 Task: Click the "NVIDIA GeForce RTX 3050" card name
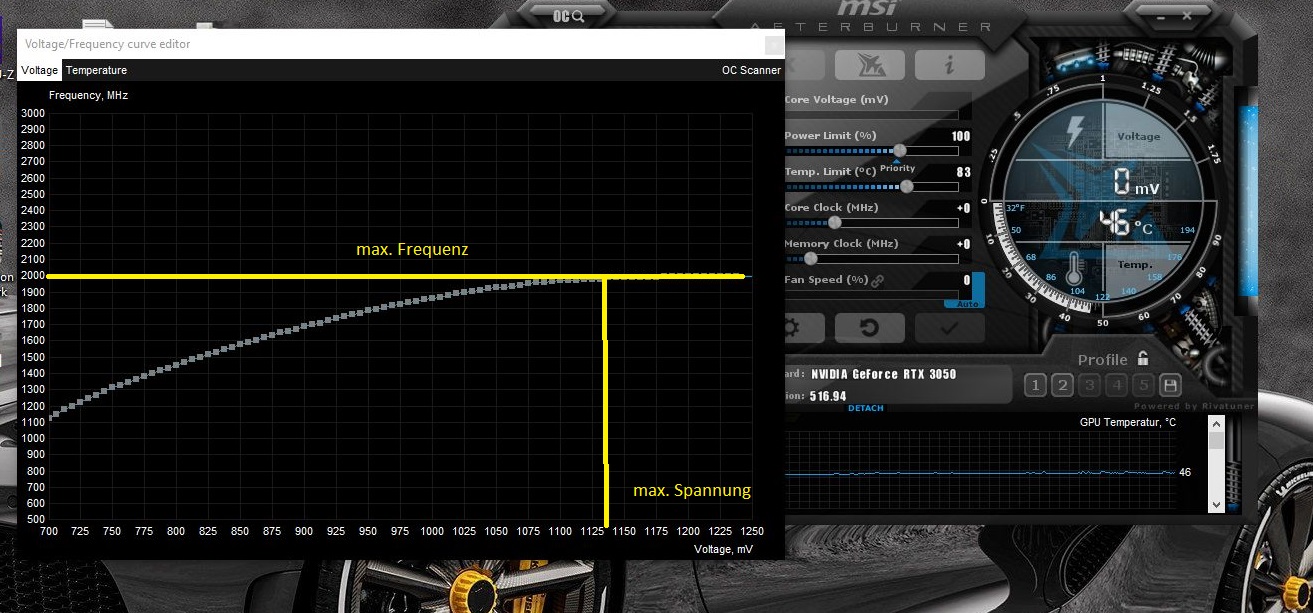pos(884,374)
